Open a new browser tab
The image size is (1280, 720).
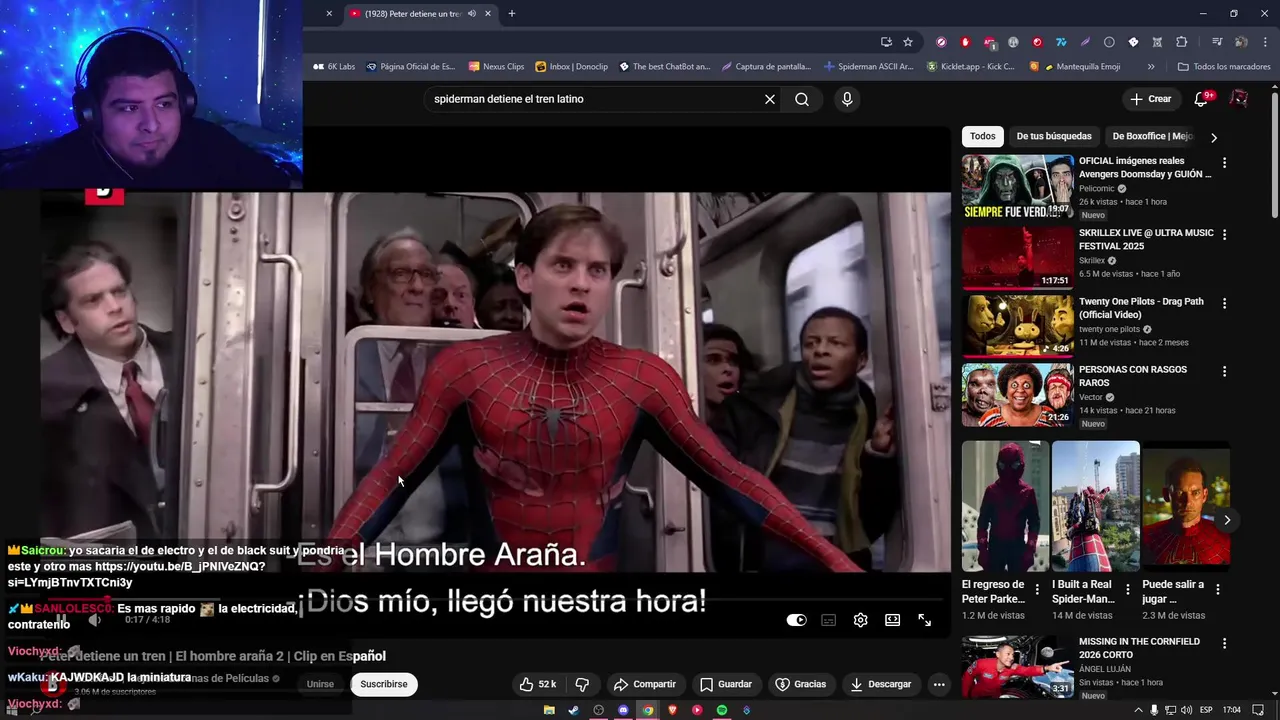[x=512, y=13]
